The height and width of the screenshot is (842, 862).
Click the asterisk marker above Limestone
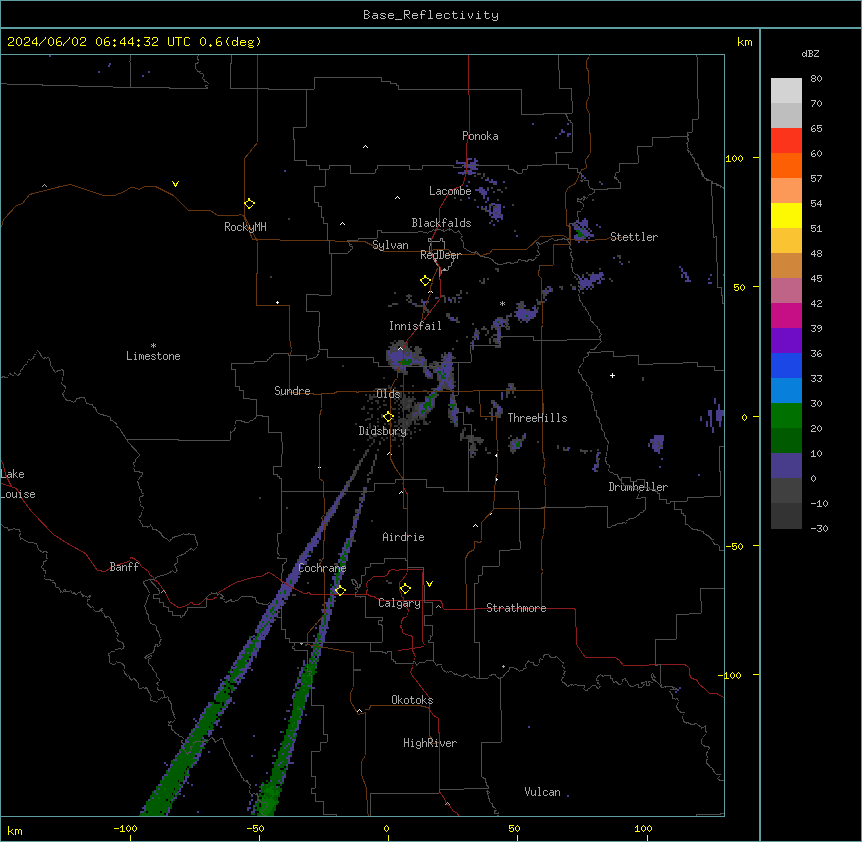pyautogui.click(x=153, y=346)
